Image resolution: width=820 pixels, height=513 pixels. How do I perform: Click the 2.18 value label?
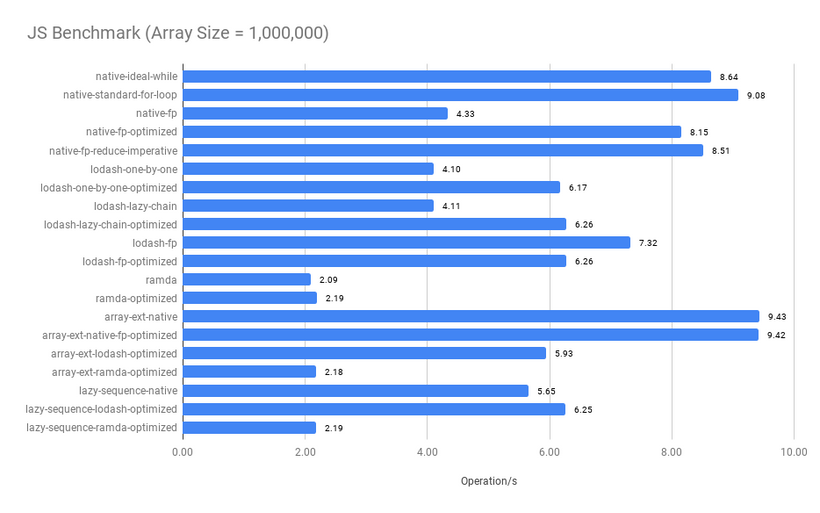334,372
